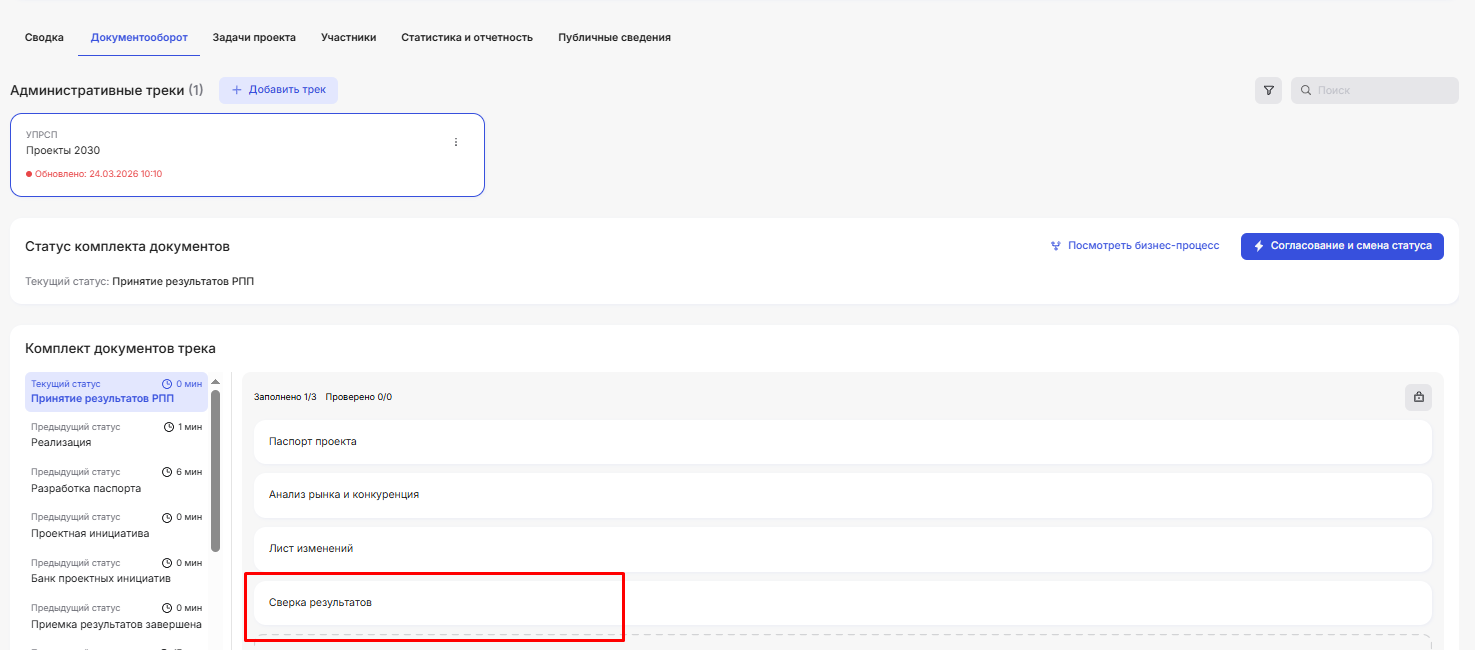
Task: Expand Анализ рынка и конкуренция row
Action: (x=842, y=494)
